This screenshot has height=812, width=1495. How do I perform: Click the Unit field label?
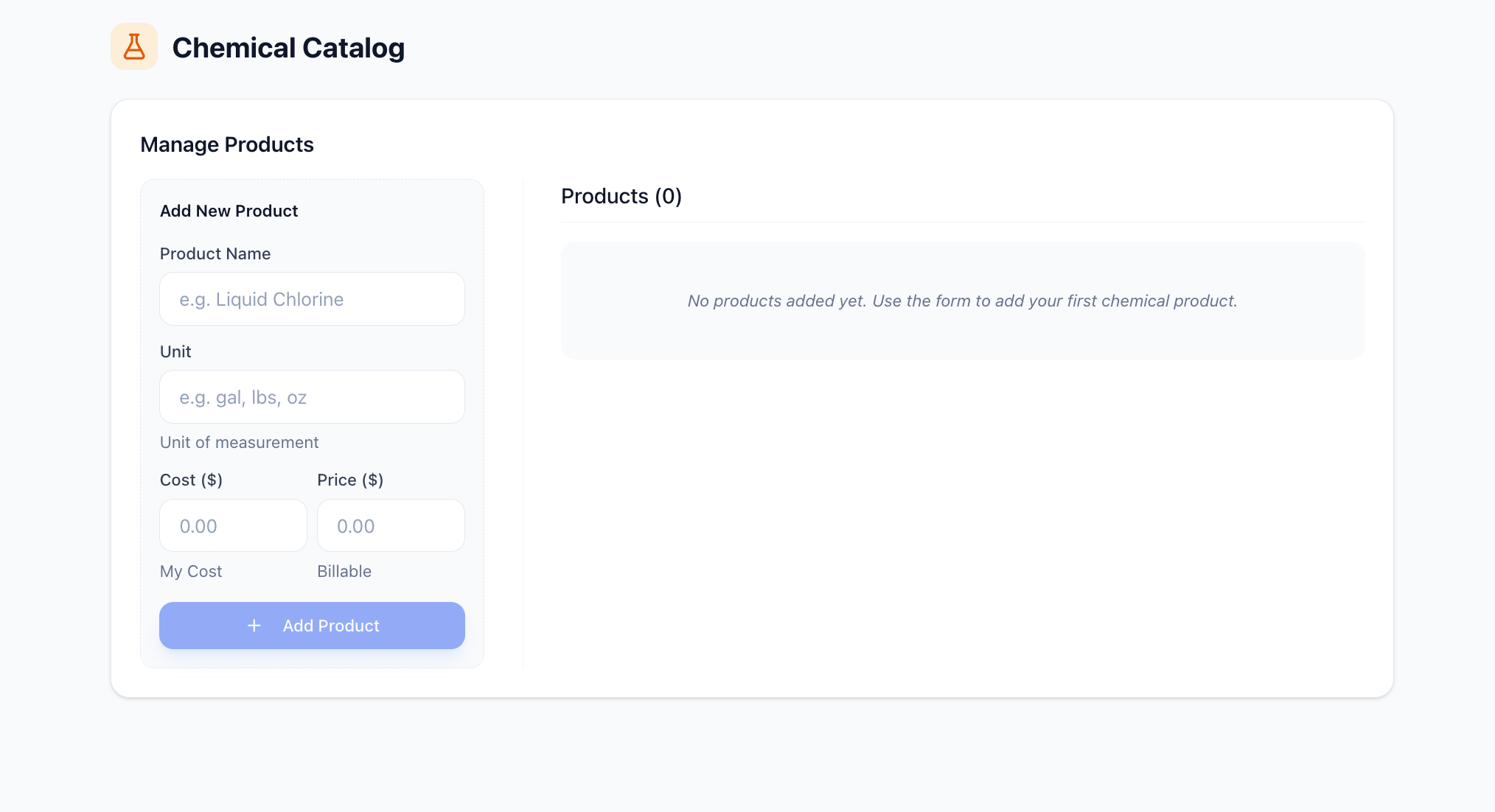[x=175, y=351]
